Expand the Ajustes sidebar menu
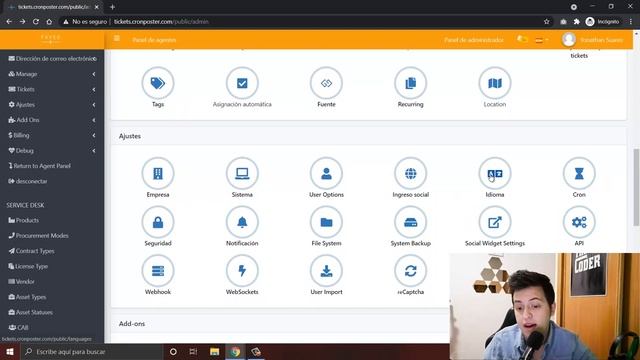 point(52,104)
